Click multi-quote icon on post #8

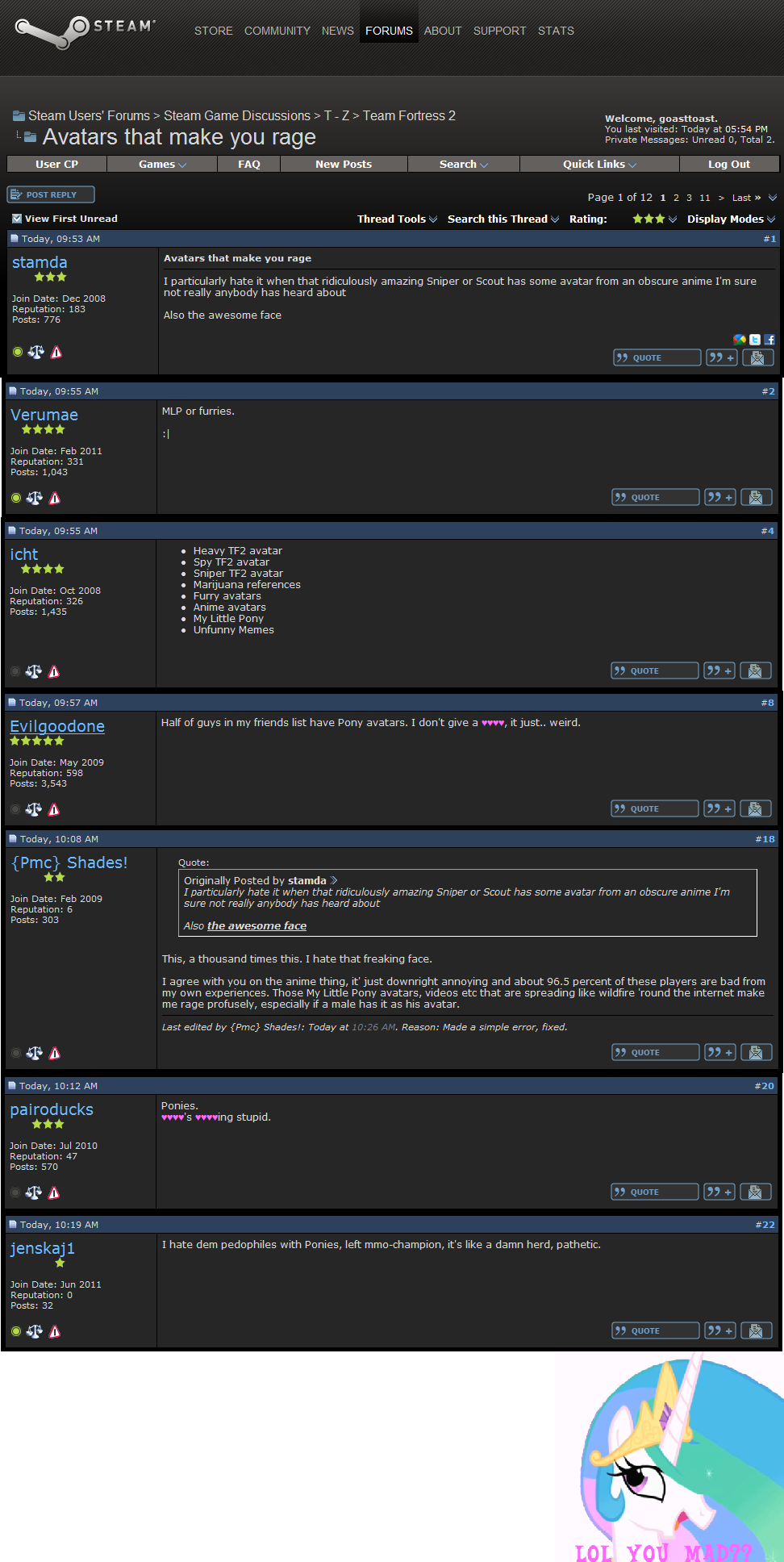pos(719,808)
